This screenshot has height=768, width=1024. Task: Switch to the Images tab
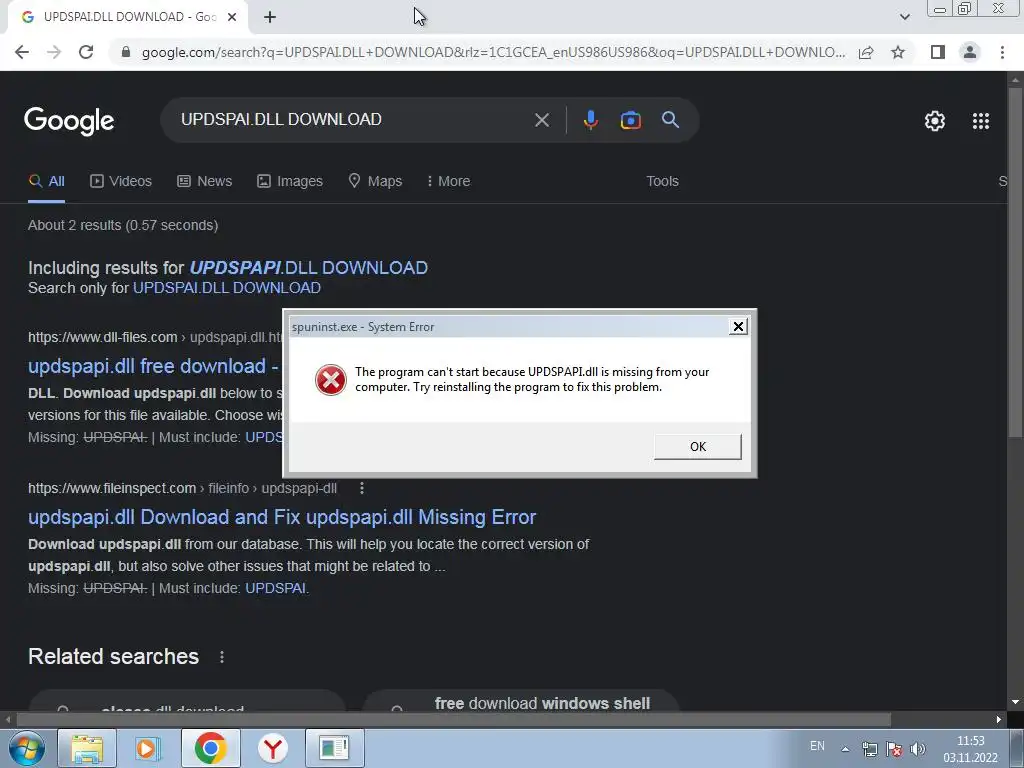pos(290,182)
